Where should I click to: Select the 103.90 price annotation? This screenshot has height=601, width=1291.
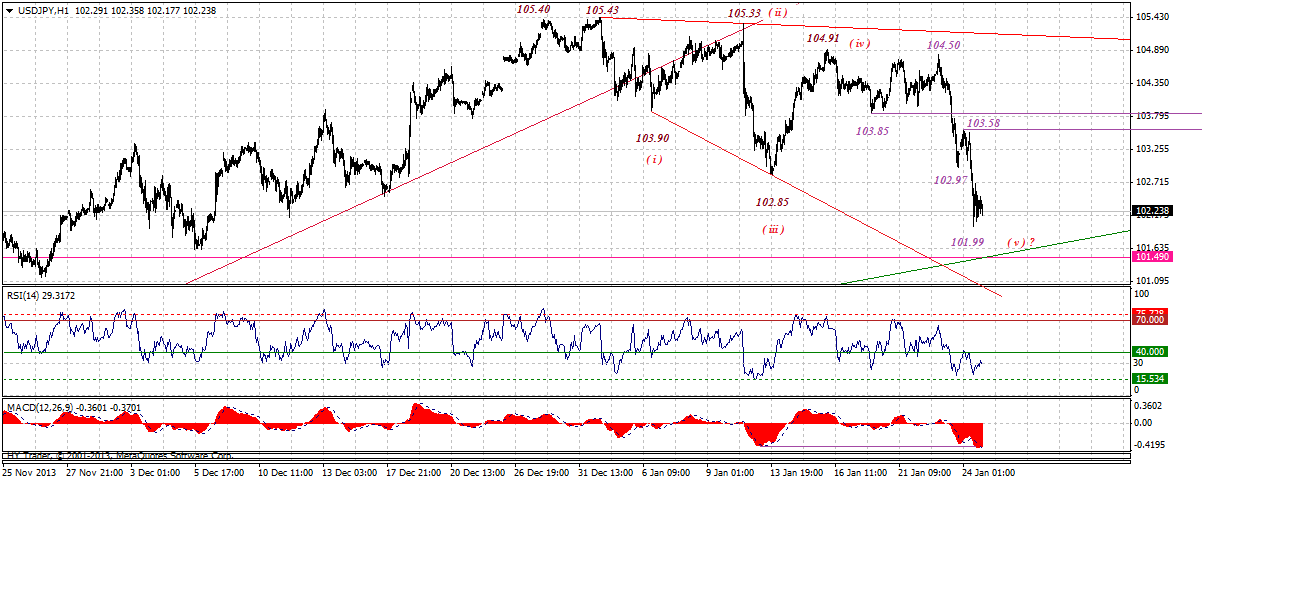point(652,139)
